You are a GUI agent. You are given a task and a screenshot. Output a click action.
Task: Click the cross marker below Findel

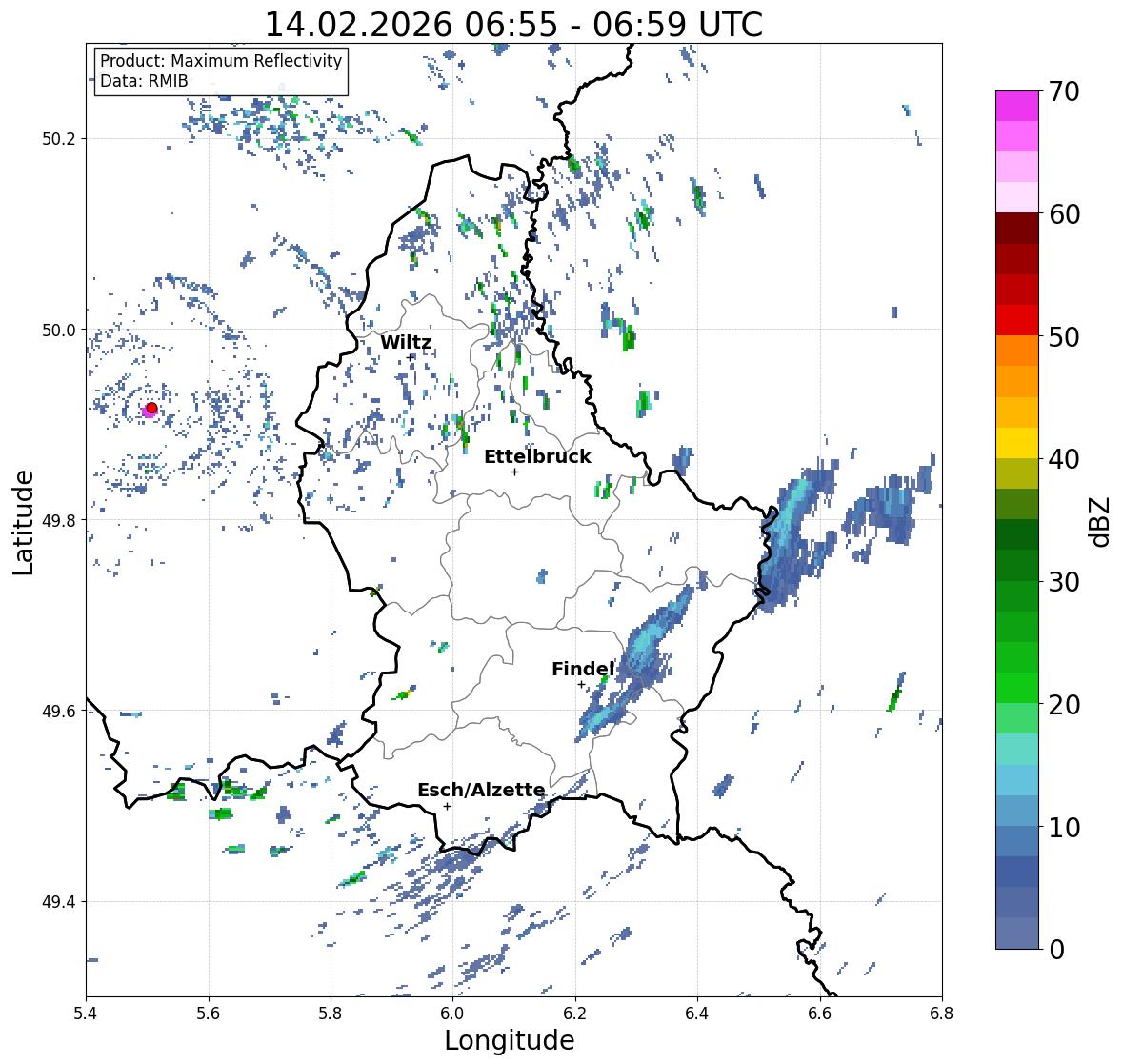click(x=581, y=685)
